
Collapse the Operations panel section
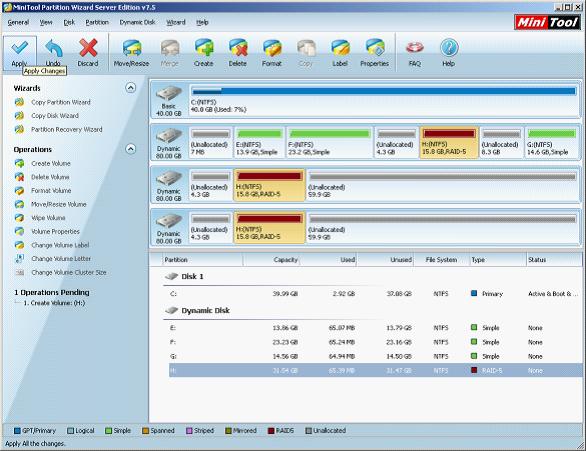click(130, 149)
